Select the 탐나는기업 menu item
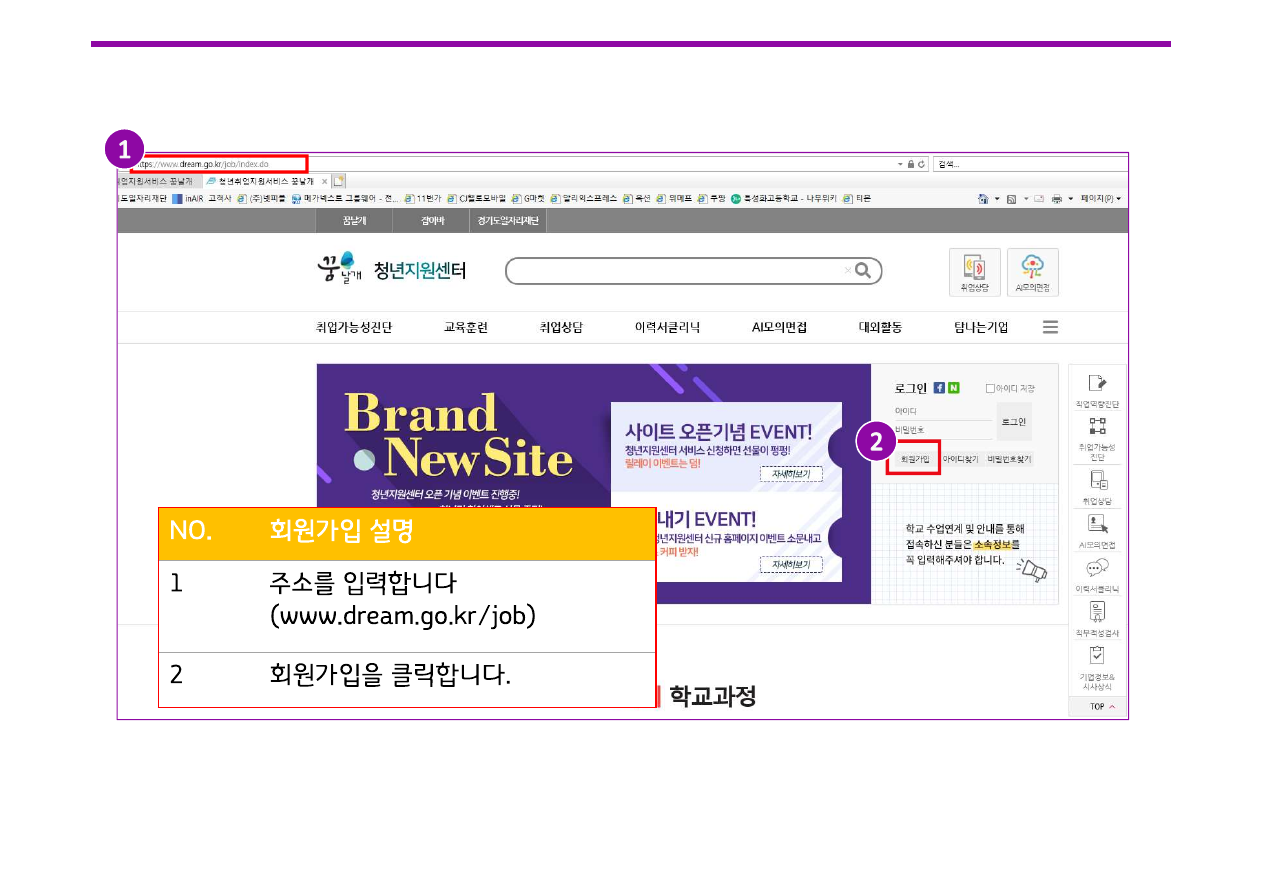The height and width of the screenshot is (893, 1263). tap(980, 327)
